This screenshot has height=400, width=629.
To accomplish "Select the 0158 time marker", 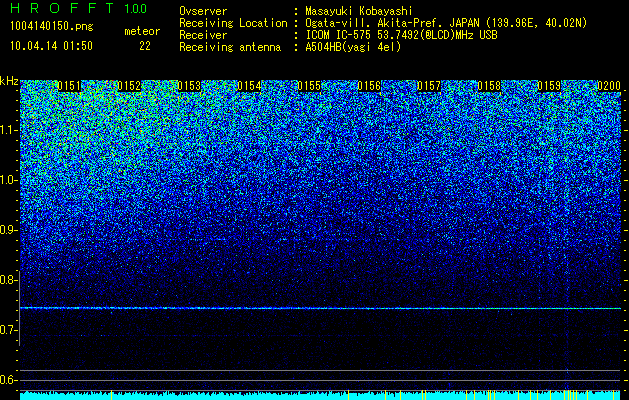I will pos(489,86).
